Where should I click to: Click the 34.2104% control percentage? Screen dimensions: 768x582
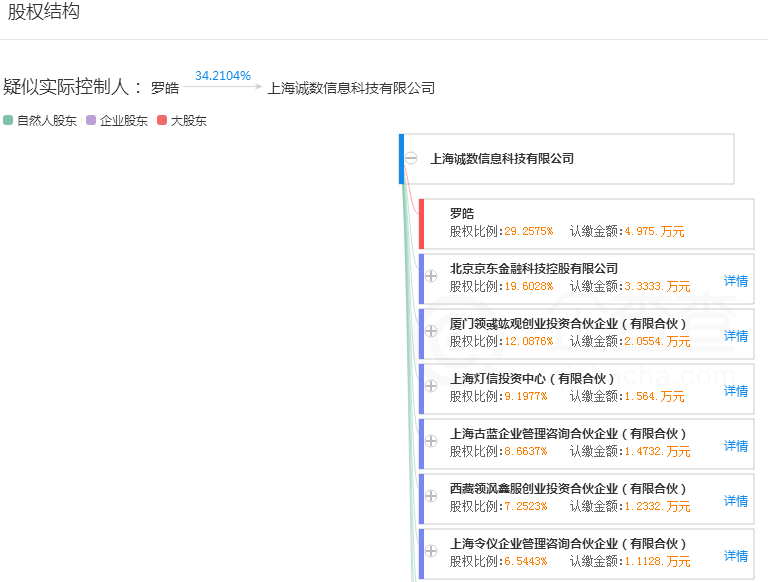pyautogui.click(x=223, y=76)
